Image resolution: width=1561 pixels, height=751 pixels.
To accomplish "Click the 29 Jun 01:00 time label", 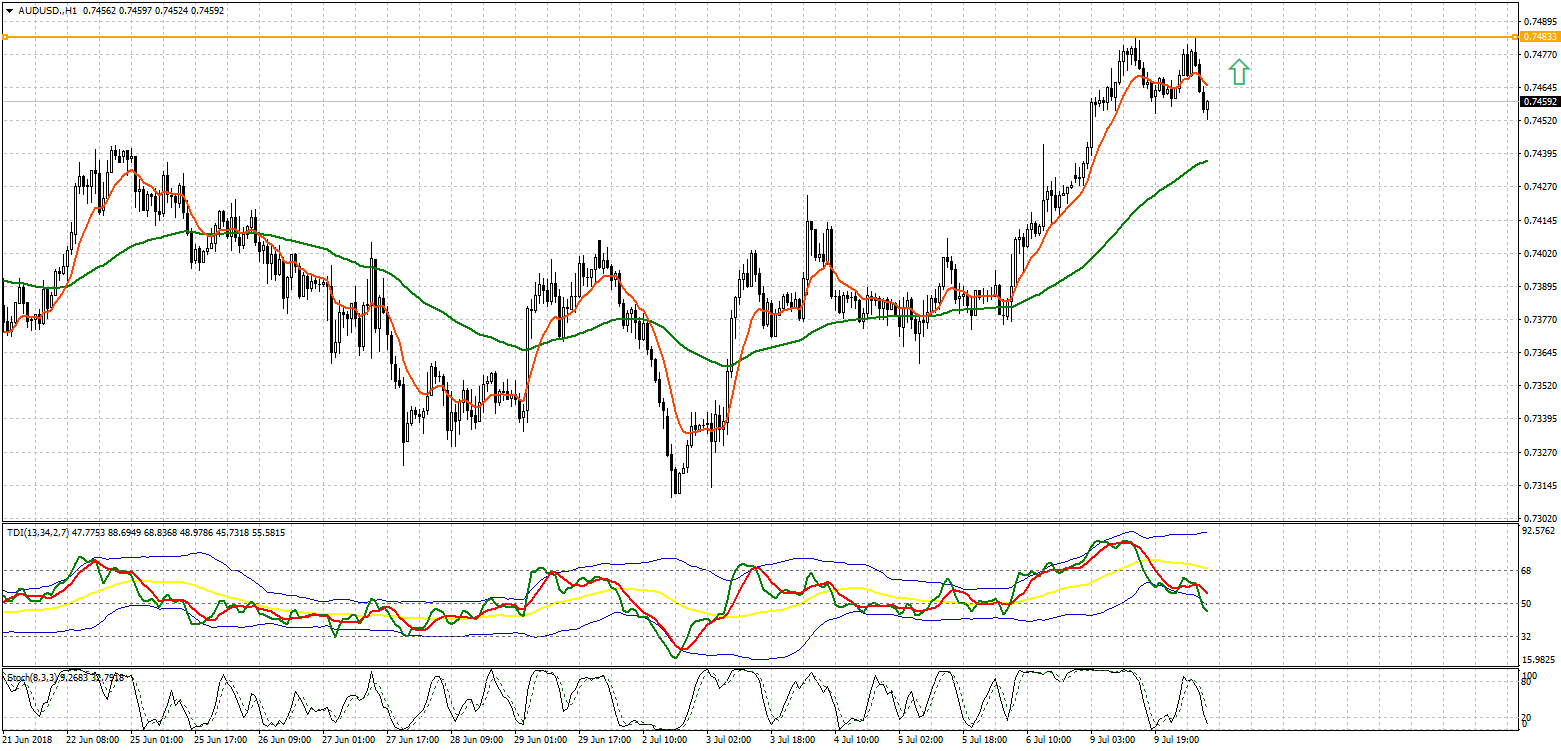I will 537,741.
